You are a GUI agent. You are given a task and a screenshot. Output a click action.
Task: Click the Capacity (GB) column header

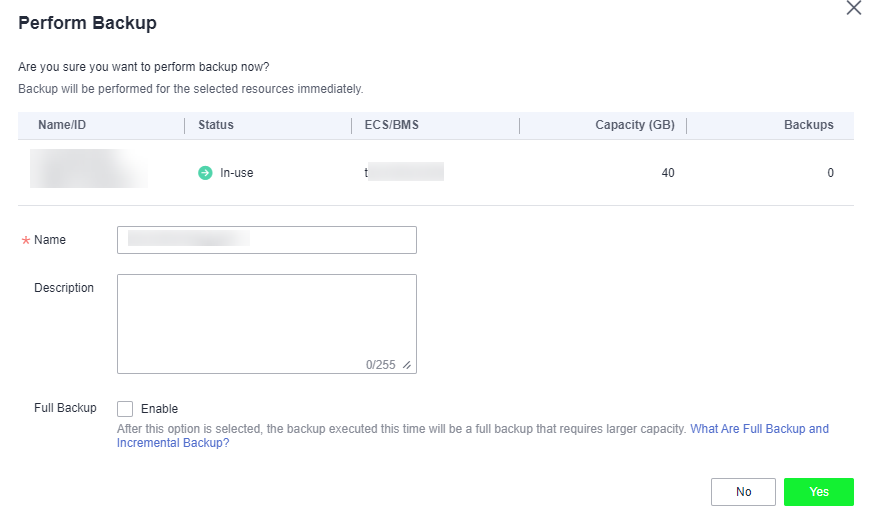[634, 125]
